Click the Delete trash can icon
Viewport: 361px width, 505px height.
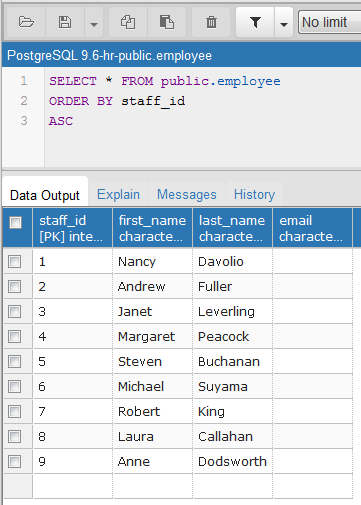pyautogui.click(x=211, y=22)
